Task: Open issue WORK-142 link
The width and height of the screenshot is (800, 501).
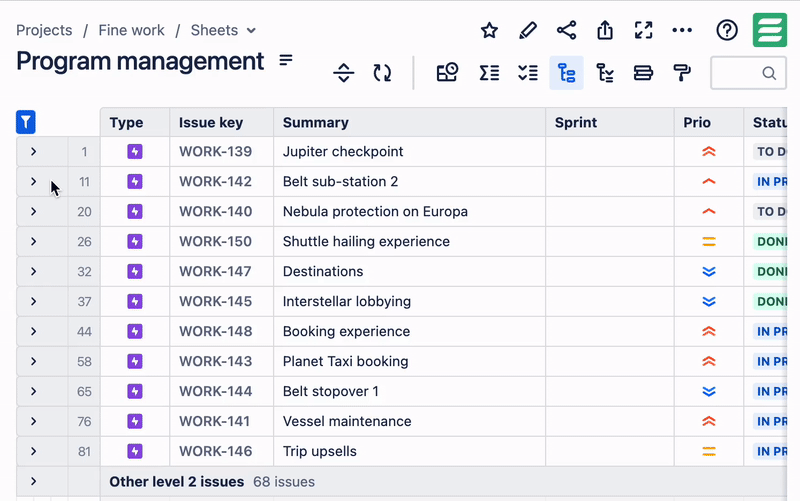Action: point(215,182)
